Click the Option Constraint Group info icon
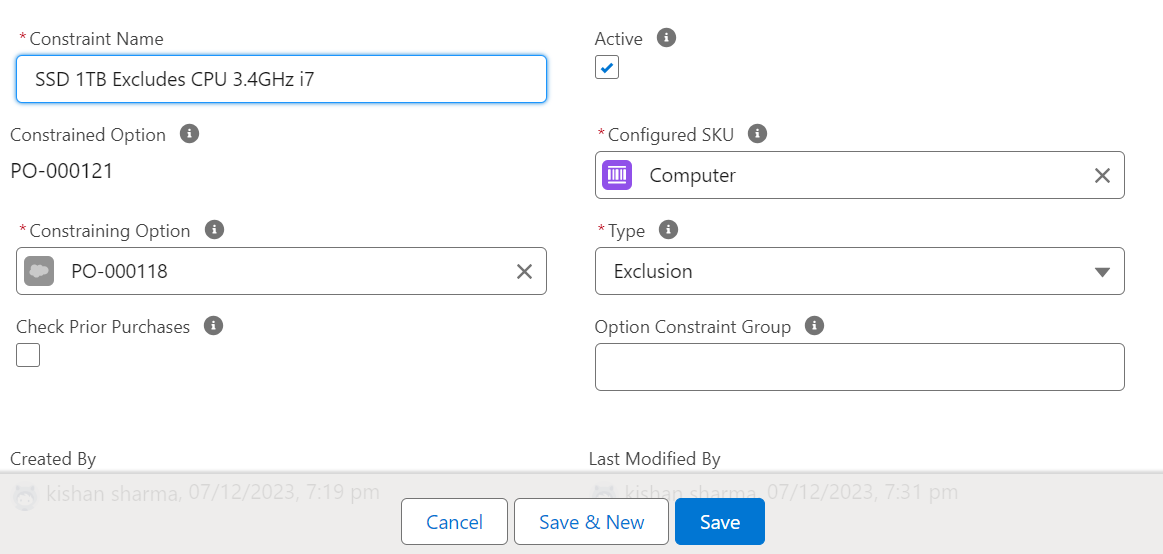The image size is (1163, 554). pos(814,326)
